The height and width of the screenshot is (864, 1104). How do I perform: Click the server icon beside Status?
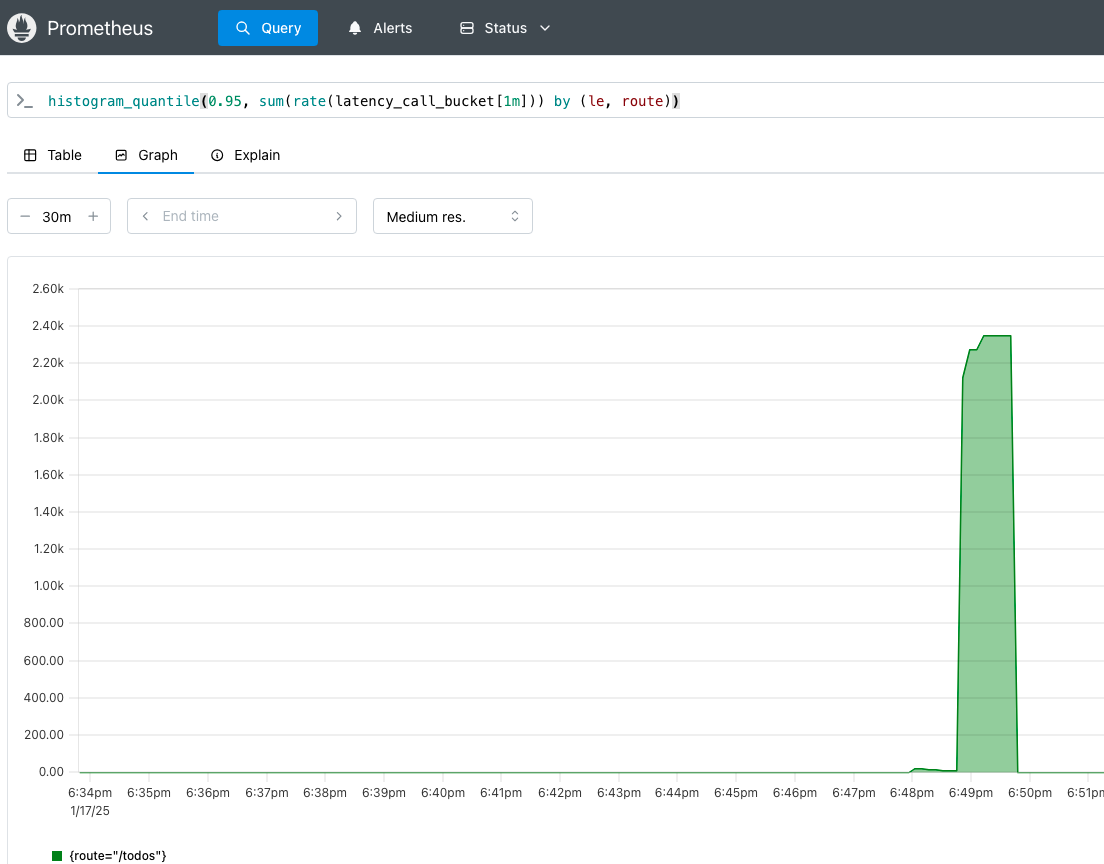tap(466, 28)
